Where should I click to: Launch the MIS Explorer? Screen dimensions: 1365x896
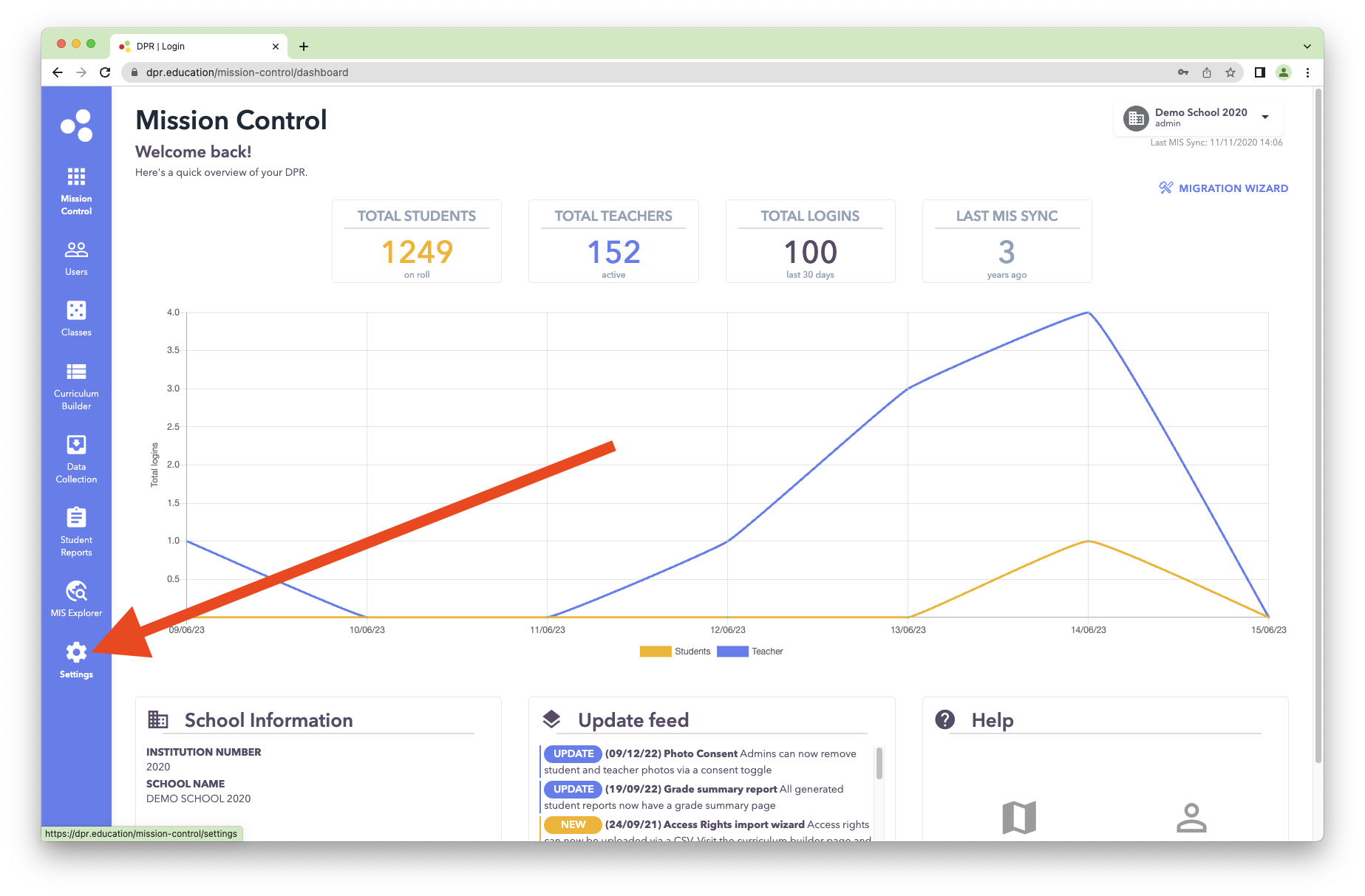pyautogui.click(x=75, y=595)
